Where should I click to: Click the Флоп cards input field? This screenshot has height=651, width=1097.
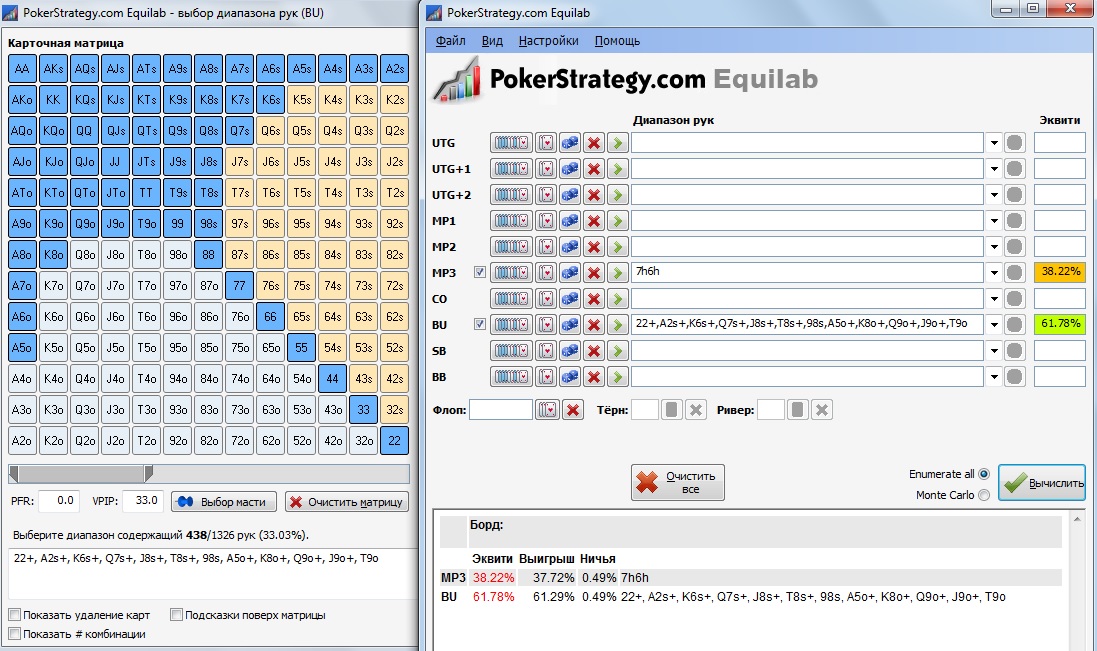501,410
